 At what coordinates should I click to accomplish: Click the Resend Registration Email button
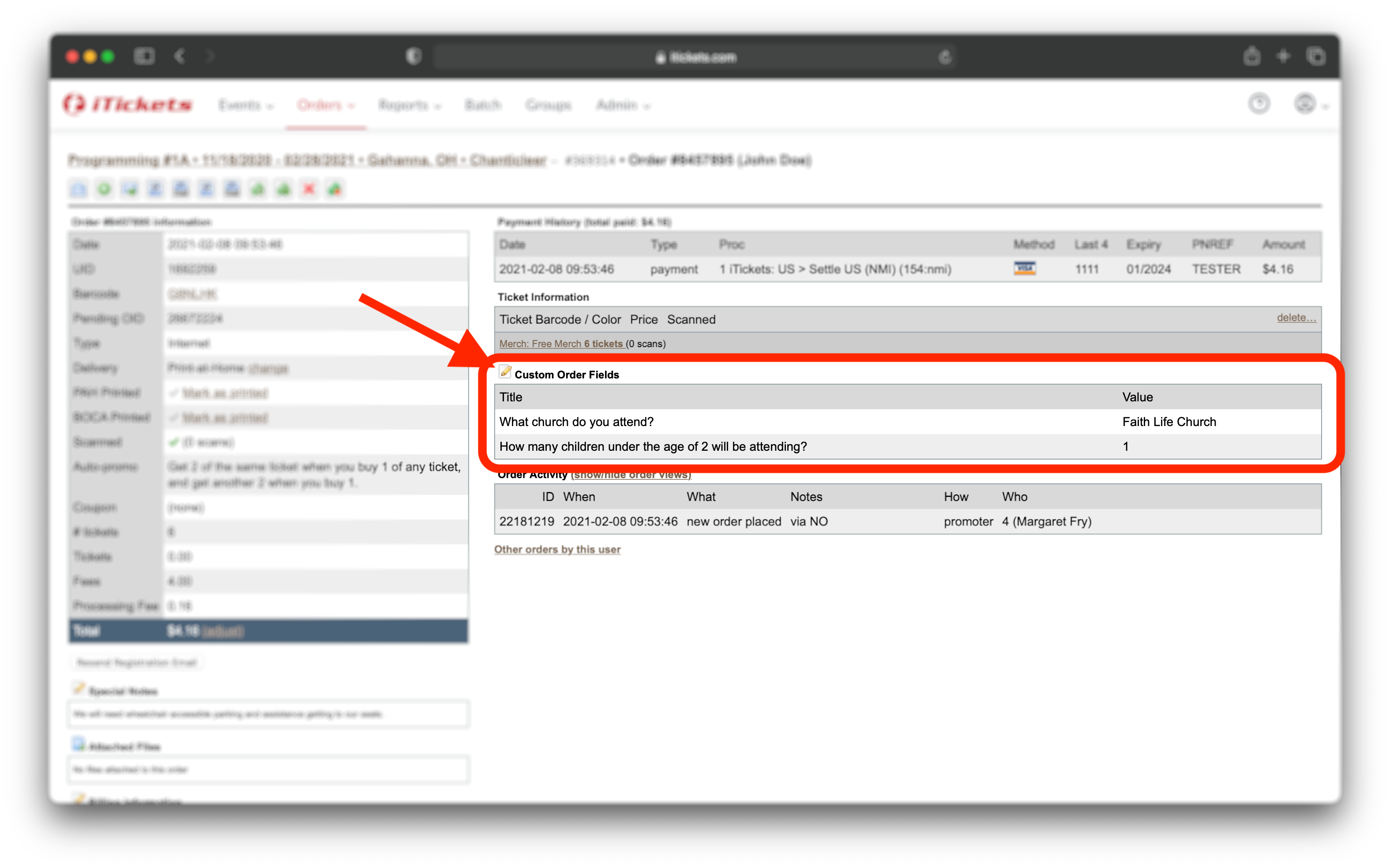[137, 662]
